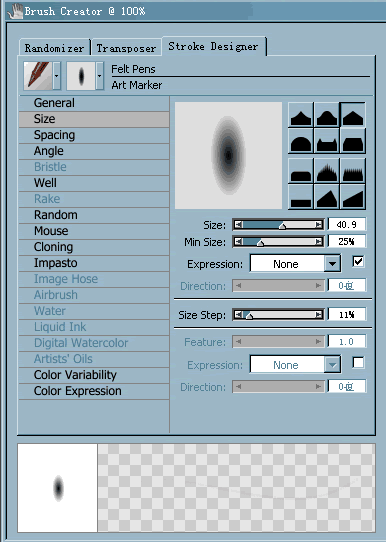Click the Felt Pens brush category icon
The image size is (386, 542).
[38, 76]
